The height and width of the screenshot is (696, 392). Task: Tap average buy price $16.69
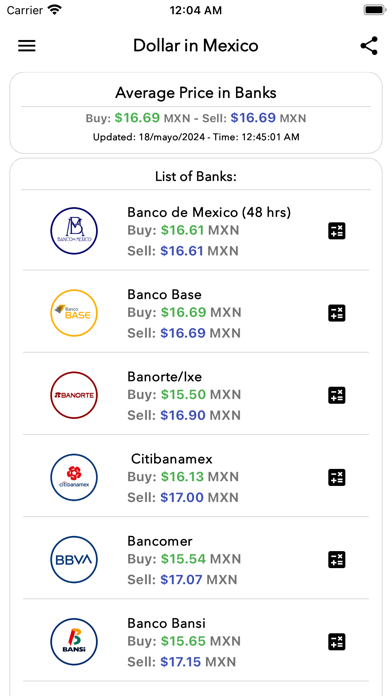[x=137, y=118]
